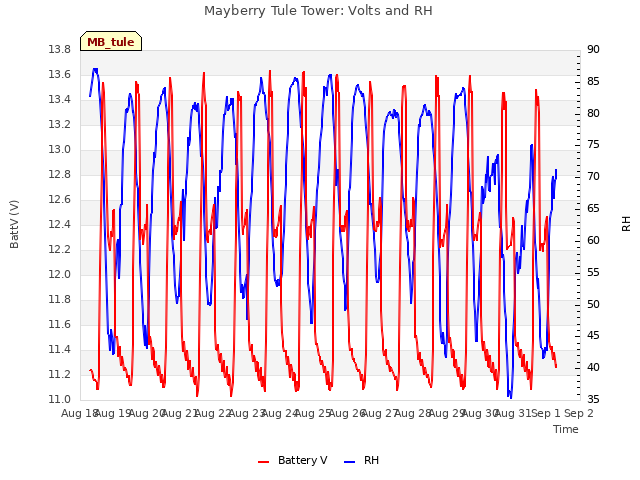This screenshot has width=640, height=480.
Task: Click the right-side RH axis title
Action: pos(626,224)
